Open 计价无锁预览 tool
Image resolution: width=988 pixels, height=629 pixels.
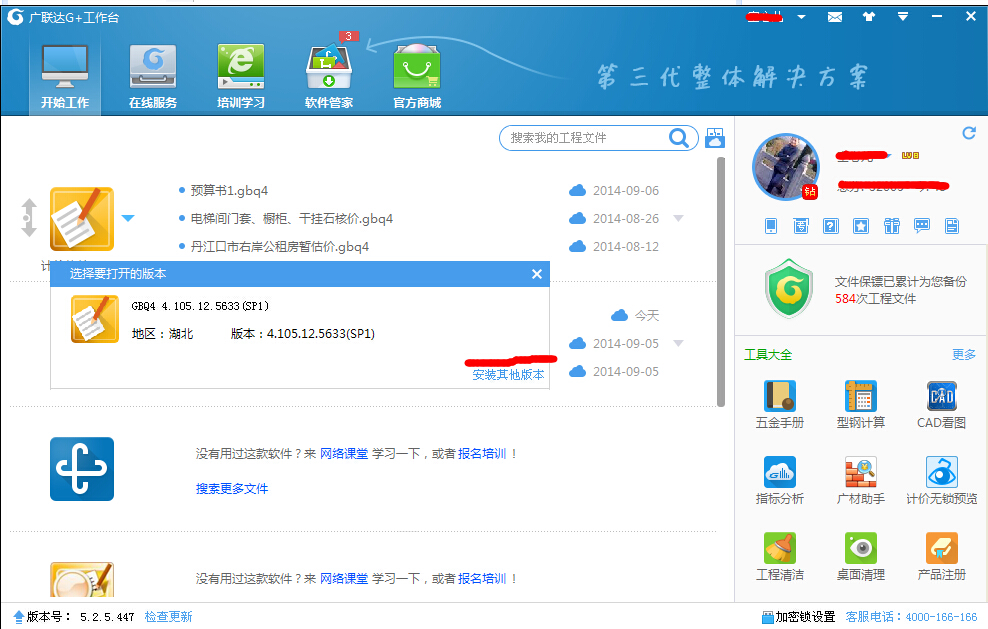(941, 481)
